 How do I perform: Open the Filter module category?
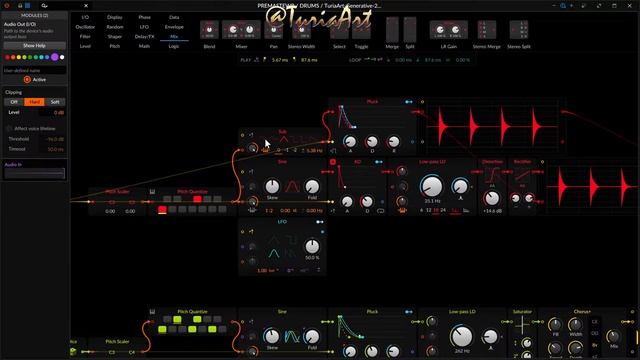(x=85, y=37)
